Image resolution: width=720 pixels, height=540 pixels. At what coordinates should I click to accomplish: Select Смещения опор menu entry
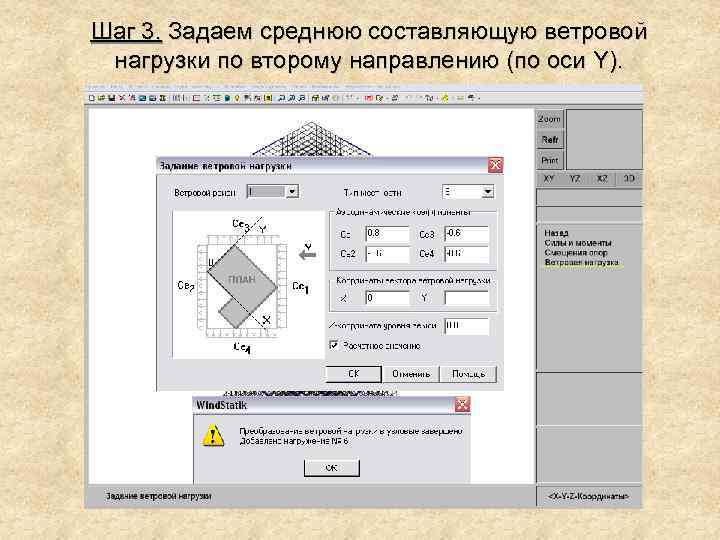576,253
